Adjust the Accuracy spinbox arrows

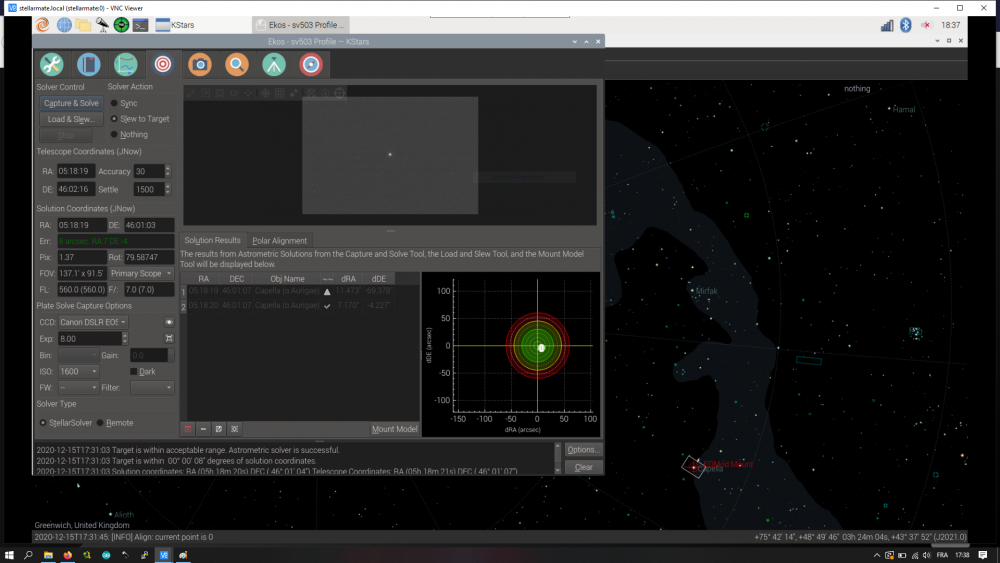point(168,171)
